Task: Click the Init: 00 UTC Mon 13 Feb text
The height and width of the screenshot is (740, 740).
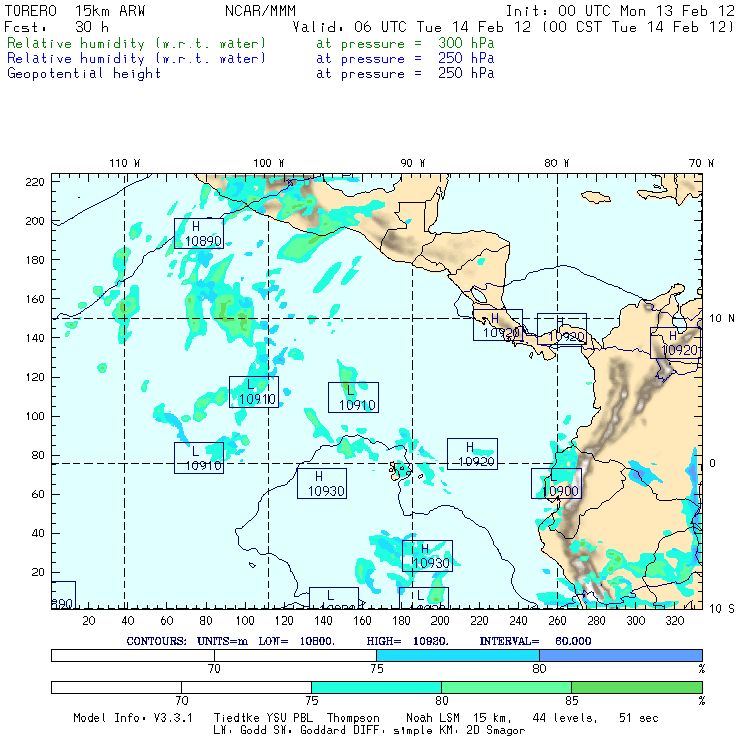Action: click(x=620, y=11)
